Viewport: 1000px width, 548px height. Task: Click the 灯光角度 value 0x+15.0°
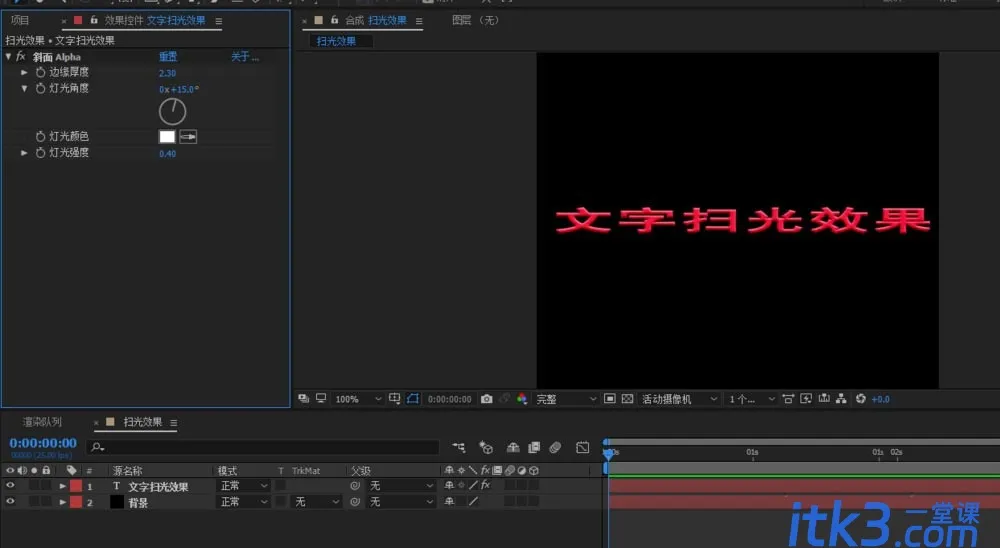coord(179,89)
